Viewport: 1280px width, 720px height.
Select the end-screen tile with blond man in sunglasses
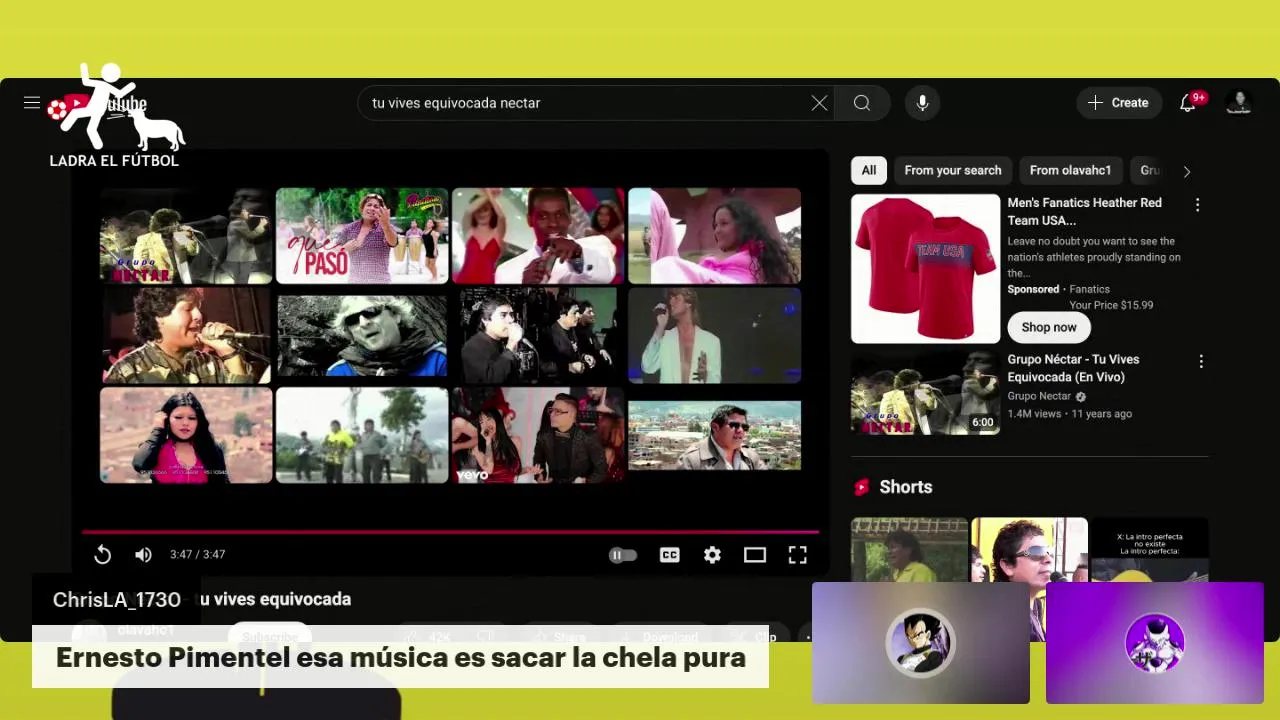(362, 336)
